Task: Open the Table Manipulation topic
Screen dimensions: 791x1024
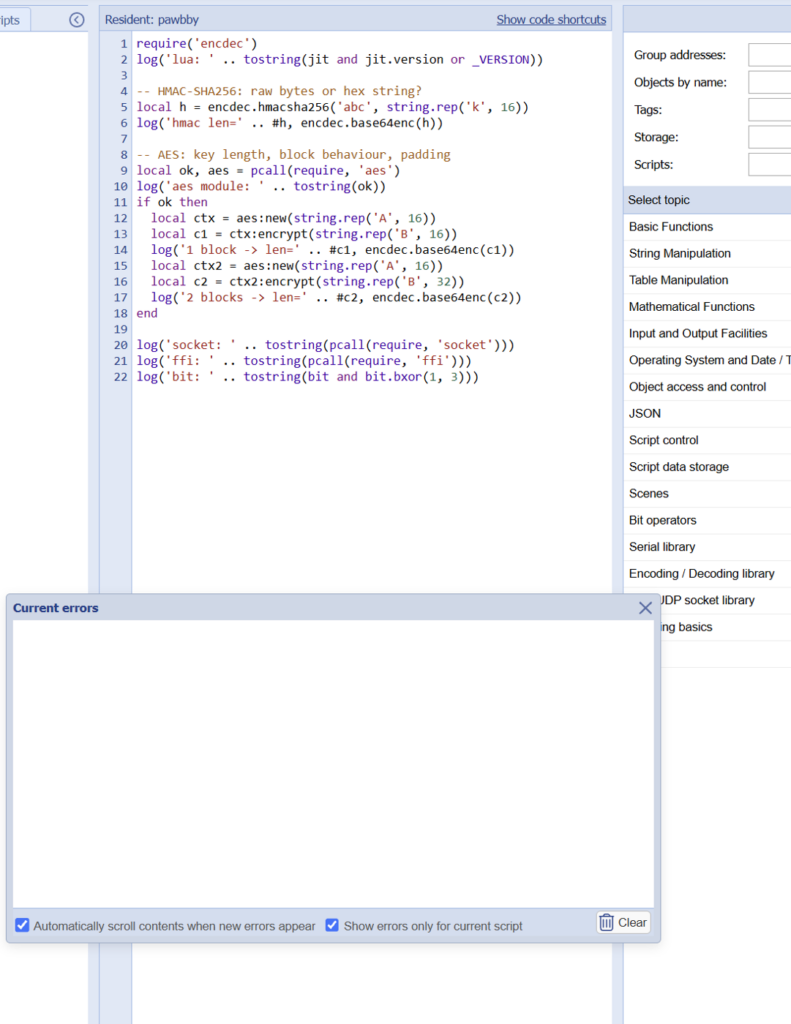Action: pos(707,280)
